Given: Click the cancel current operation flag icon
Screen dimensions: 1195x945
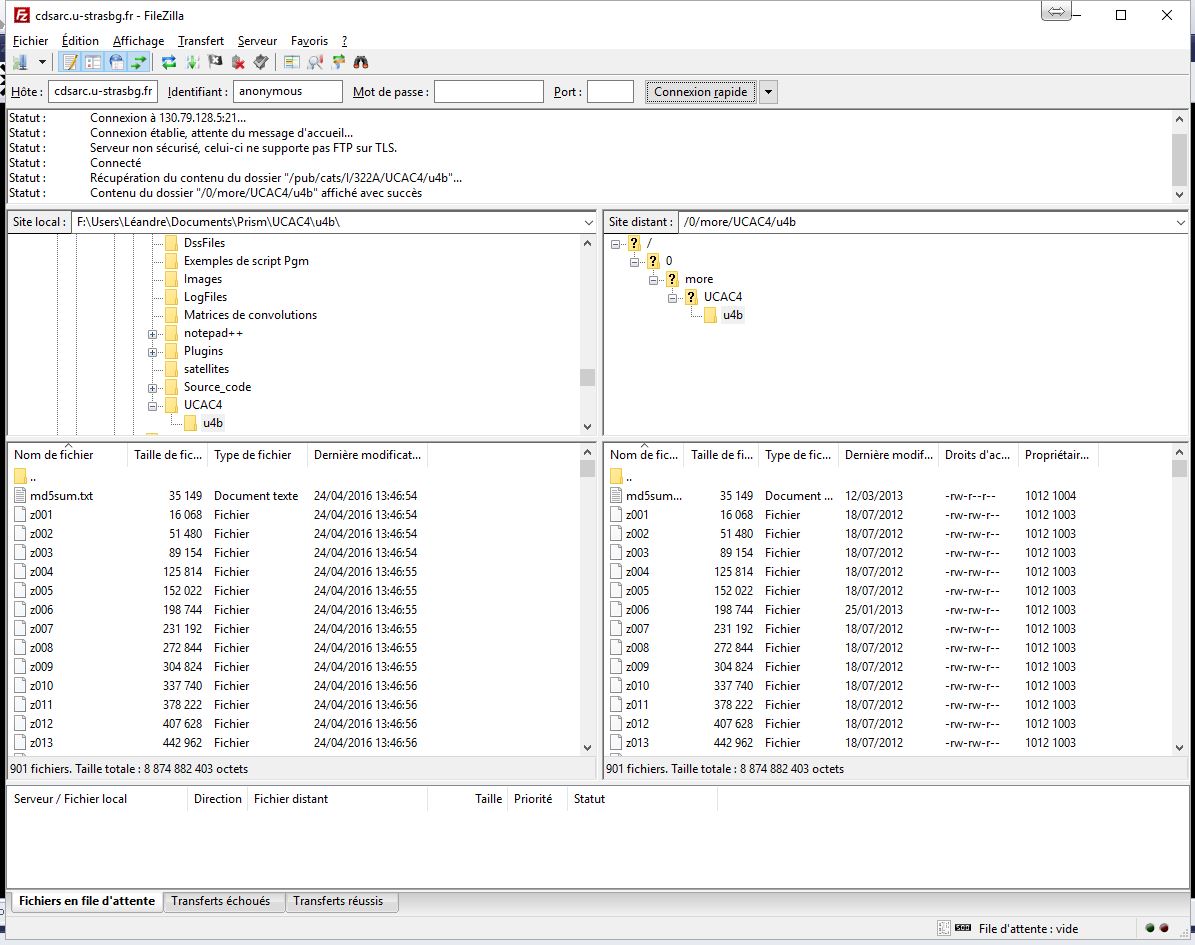Looking at the screenshot, I should point(215,62).
